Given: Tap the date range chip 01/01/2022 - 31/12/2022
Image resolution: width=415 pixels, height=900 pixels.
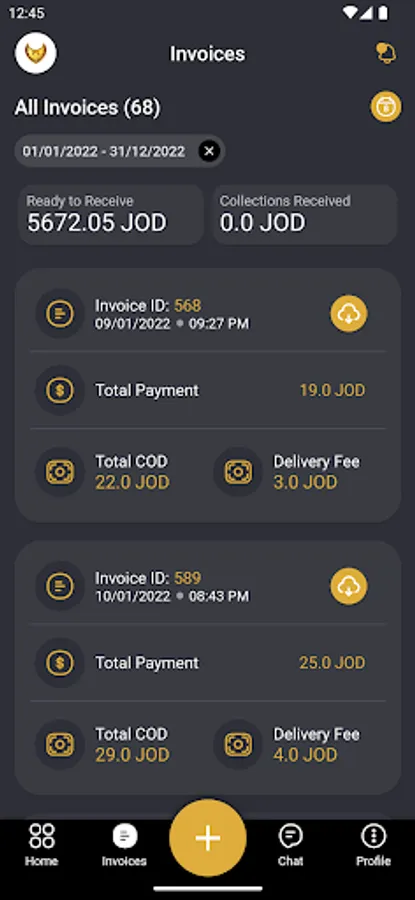Looking at the screenshot, I should 104,152.
